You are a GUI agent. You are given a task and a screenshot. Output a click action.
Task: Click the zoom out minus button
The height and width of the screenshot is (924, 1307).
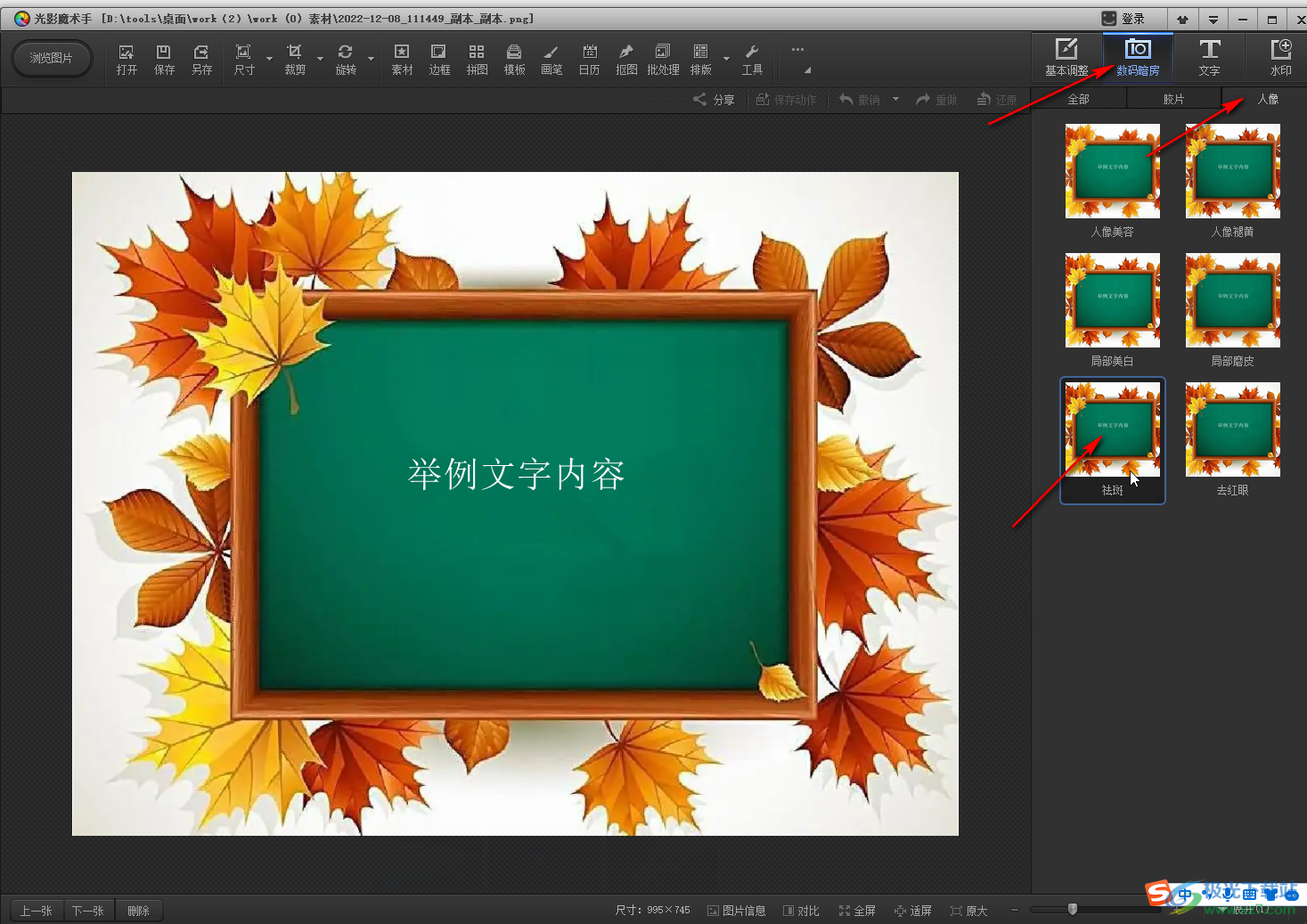[x=1014, y=910]
